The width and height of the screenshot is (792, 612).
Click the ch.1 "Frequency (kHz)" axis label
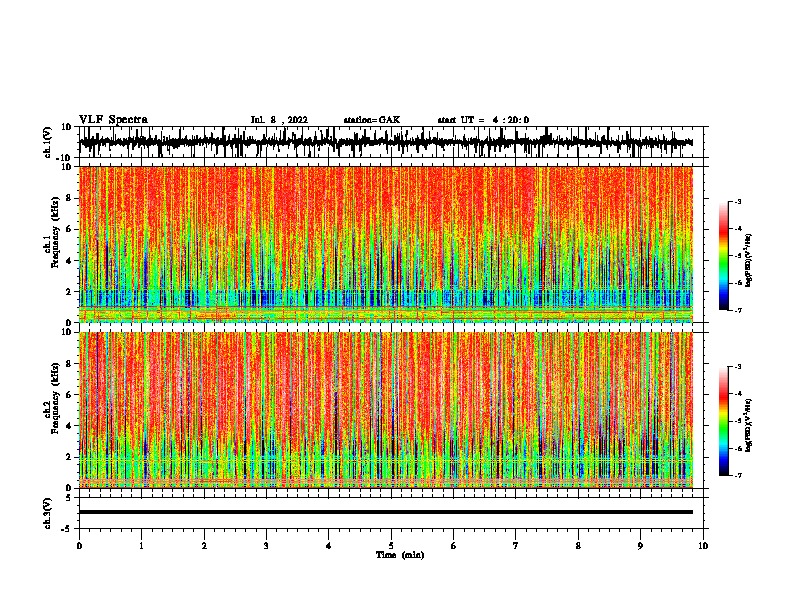(55, 232)
